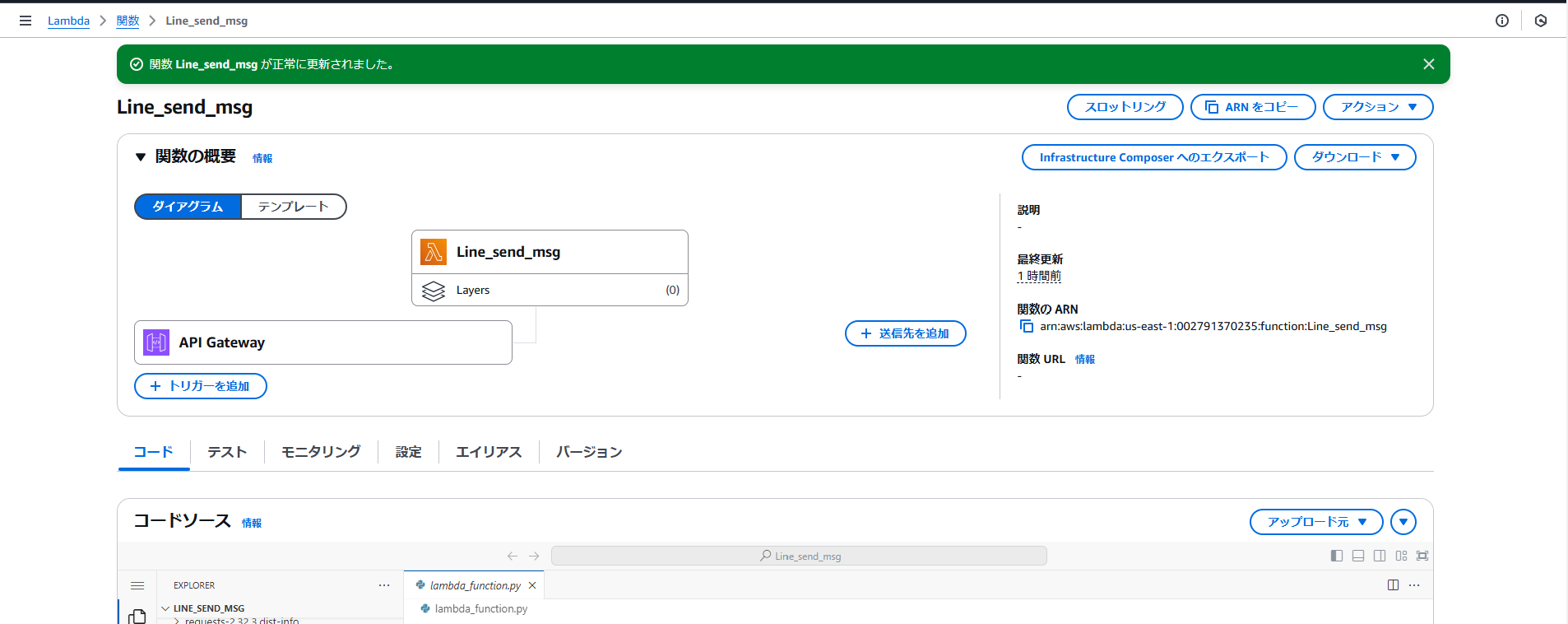Copy function ARN using the copy icon
This screenshot has width=1568, height=624.
1027,326
